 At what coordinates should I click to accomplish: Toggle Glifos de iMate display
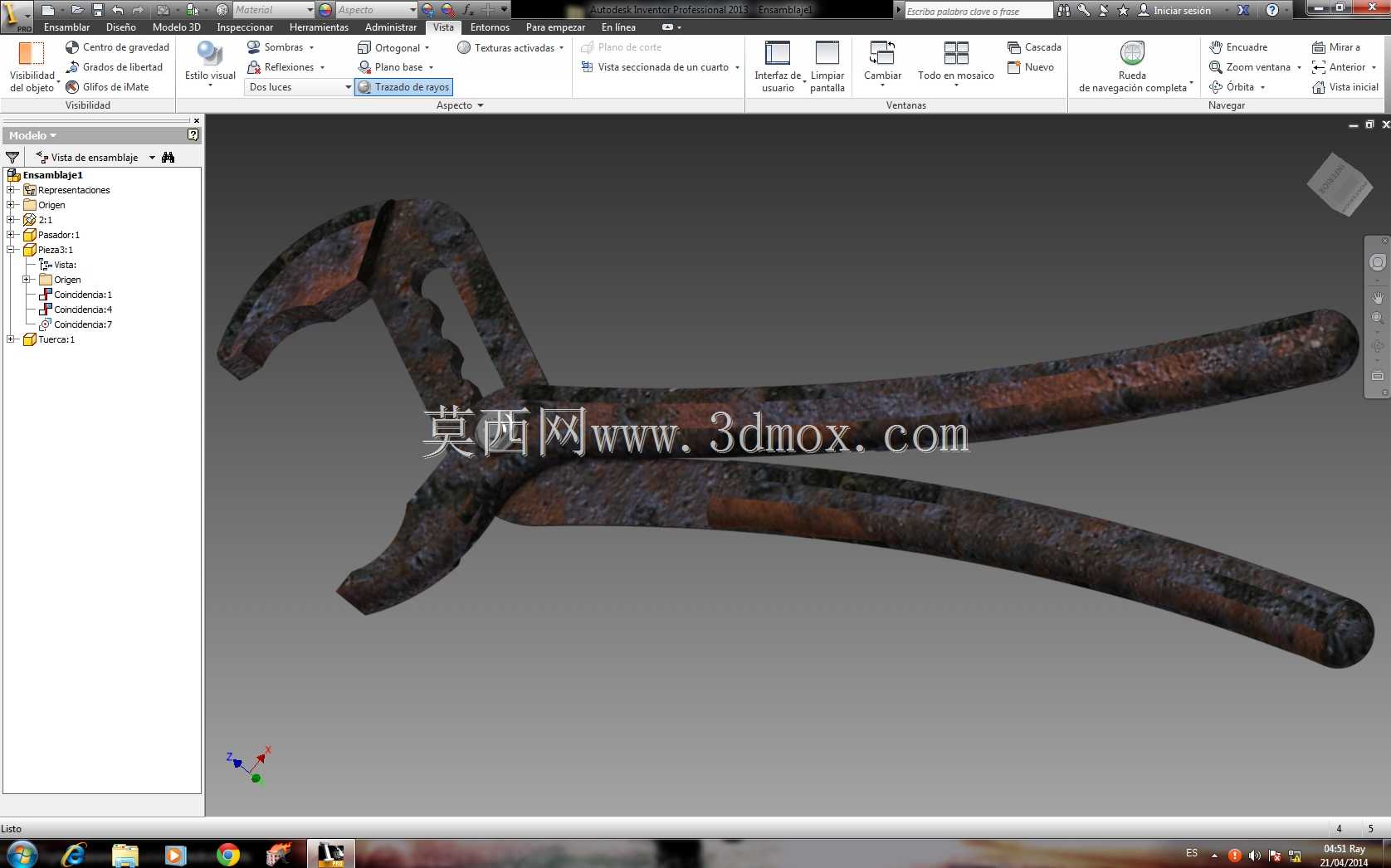click(x=107, y=87)
